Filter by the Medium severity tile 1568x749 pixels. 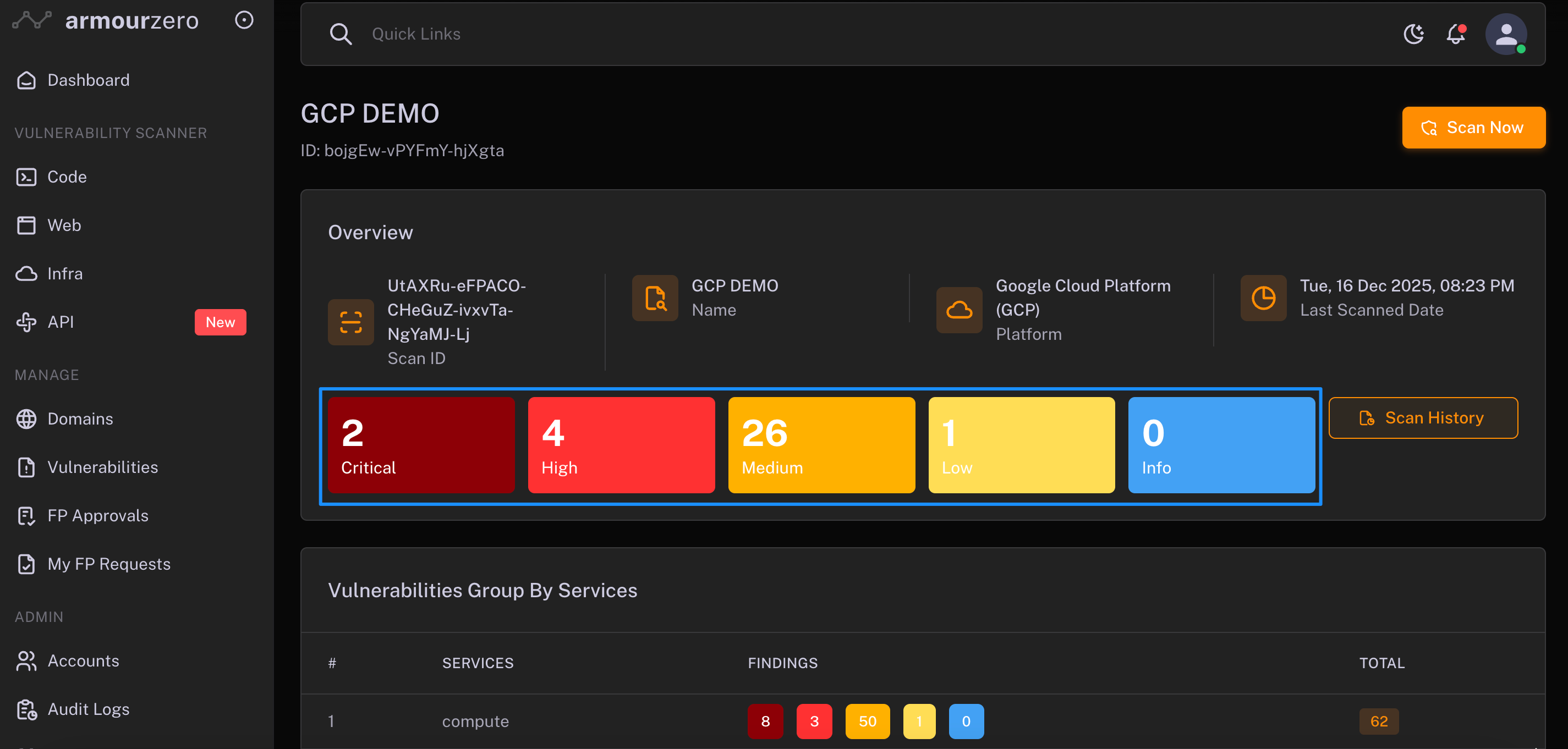[821, 445]
